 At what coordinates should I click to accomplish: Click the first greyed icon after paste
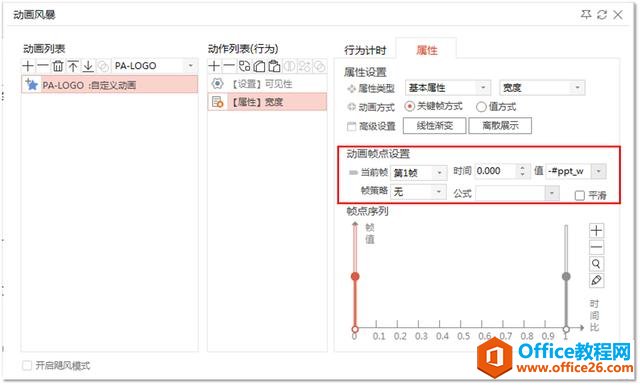[x=289, y=66]
